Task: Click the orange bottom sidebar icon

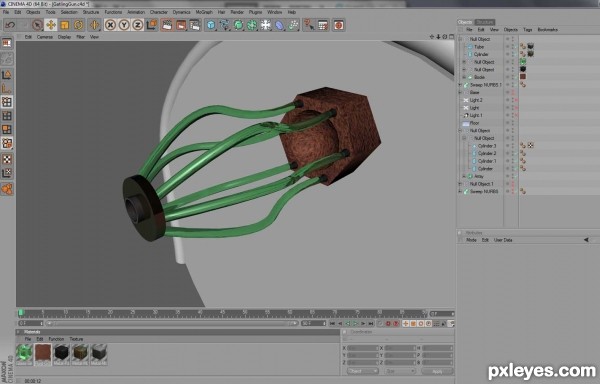Action: point(7,189)
